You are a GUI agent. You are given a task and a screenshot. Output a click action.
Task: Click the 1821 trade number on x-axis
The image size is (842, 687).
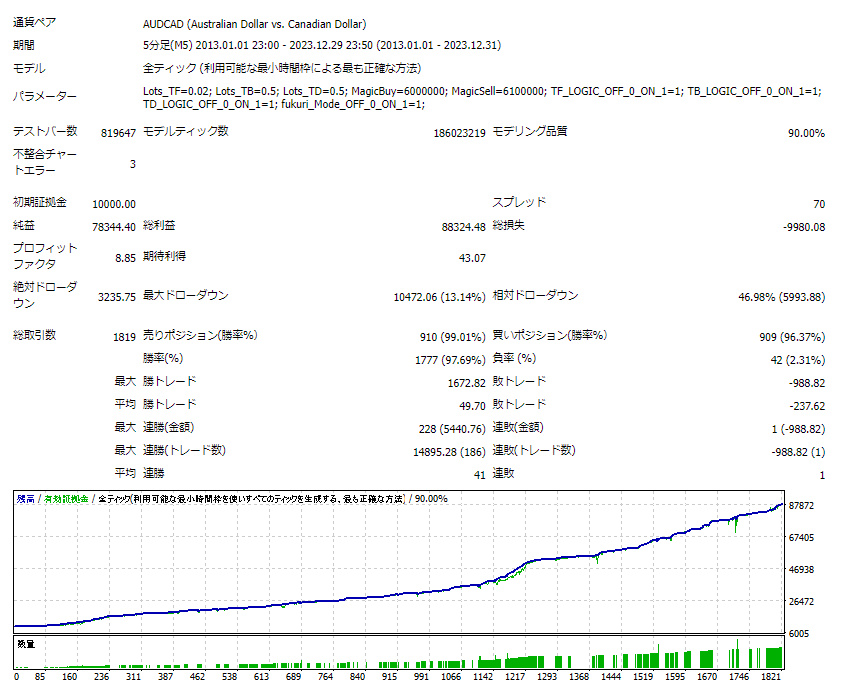(x=771, y=677)
